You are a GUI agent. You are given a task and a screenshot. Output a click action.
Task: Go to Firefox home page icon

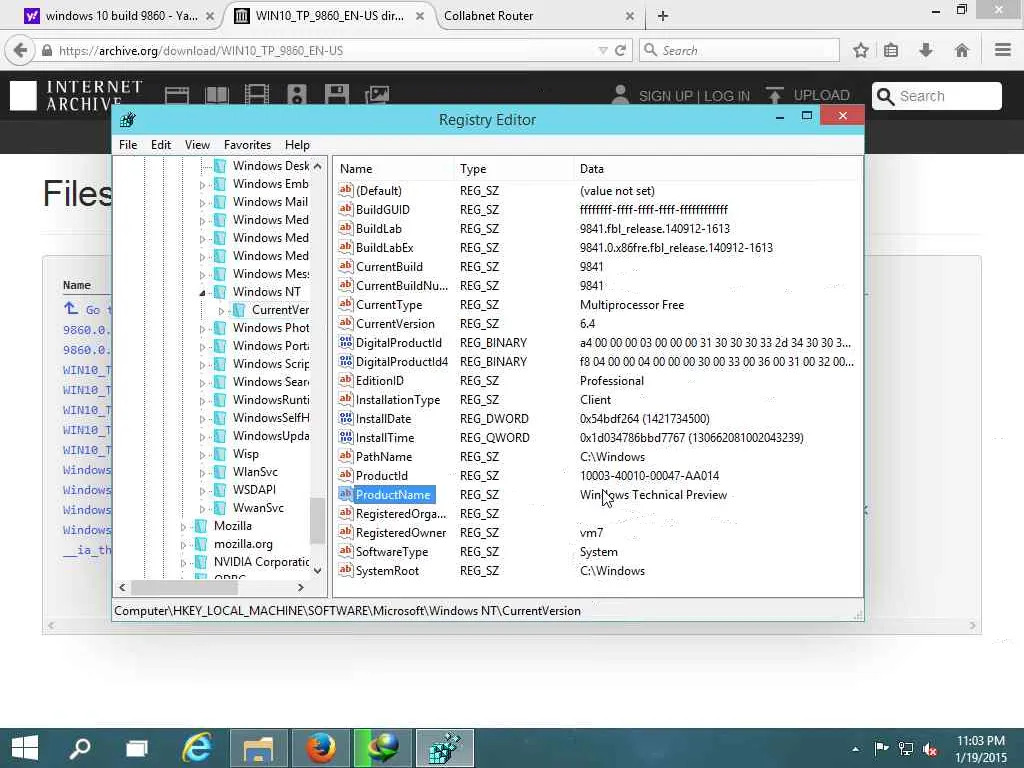click(961, 50)
